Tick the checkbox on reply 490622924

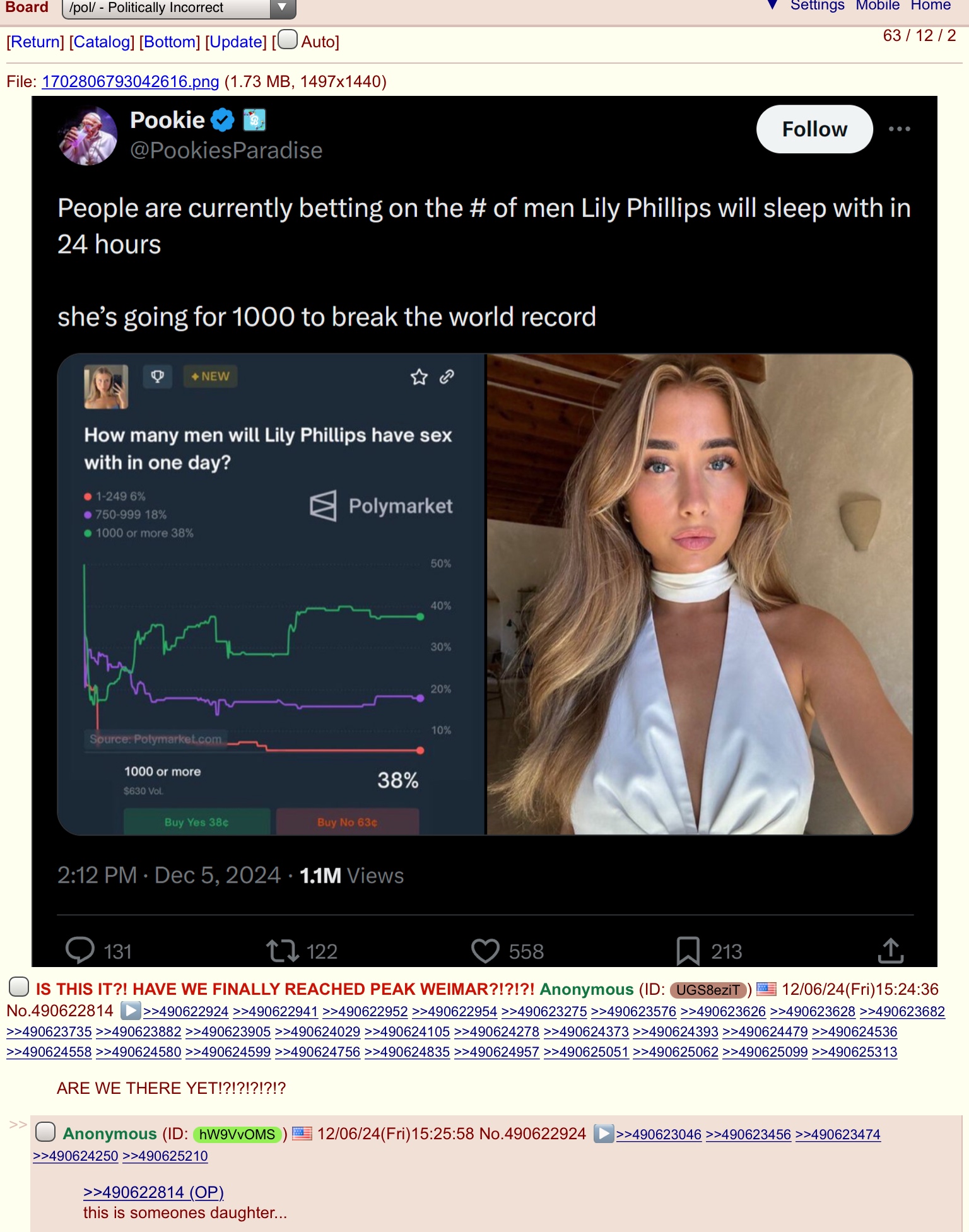pos(45,1132)
